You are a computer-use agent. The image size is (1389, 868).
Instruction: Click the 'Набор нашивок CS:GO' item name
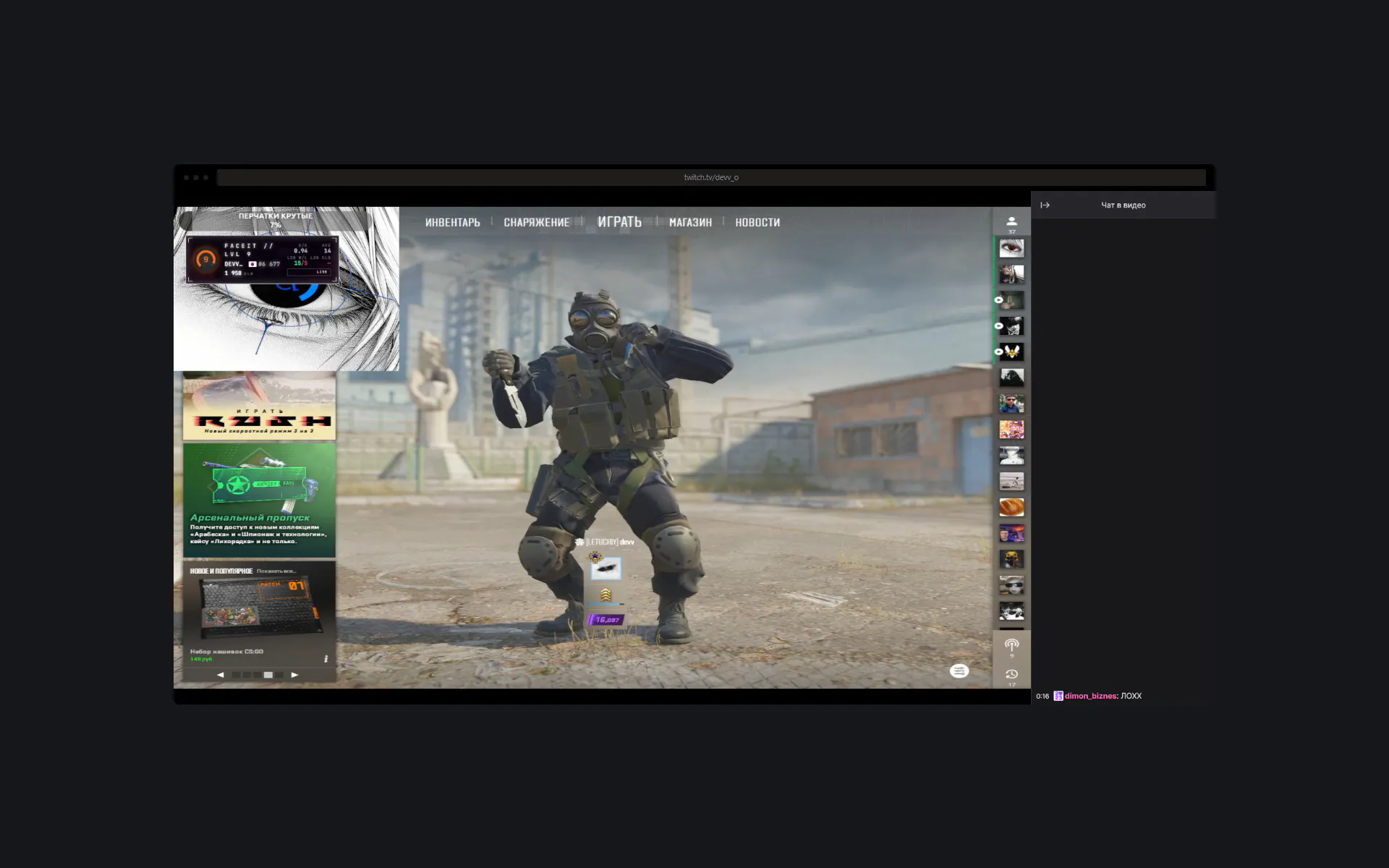[226, 652]
